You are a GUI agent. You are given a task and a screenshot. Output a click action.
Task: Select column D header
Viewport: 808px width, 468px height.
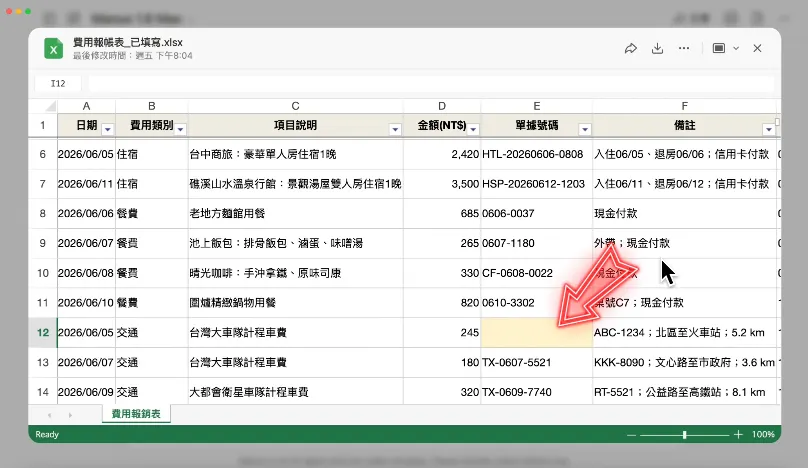442,106
